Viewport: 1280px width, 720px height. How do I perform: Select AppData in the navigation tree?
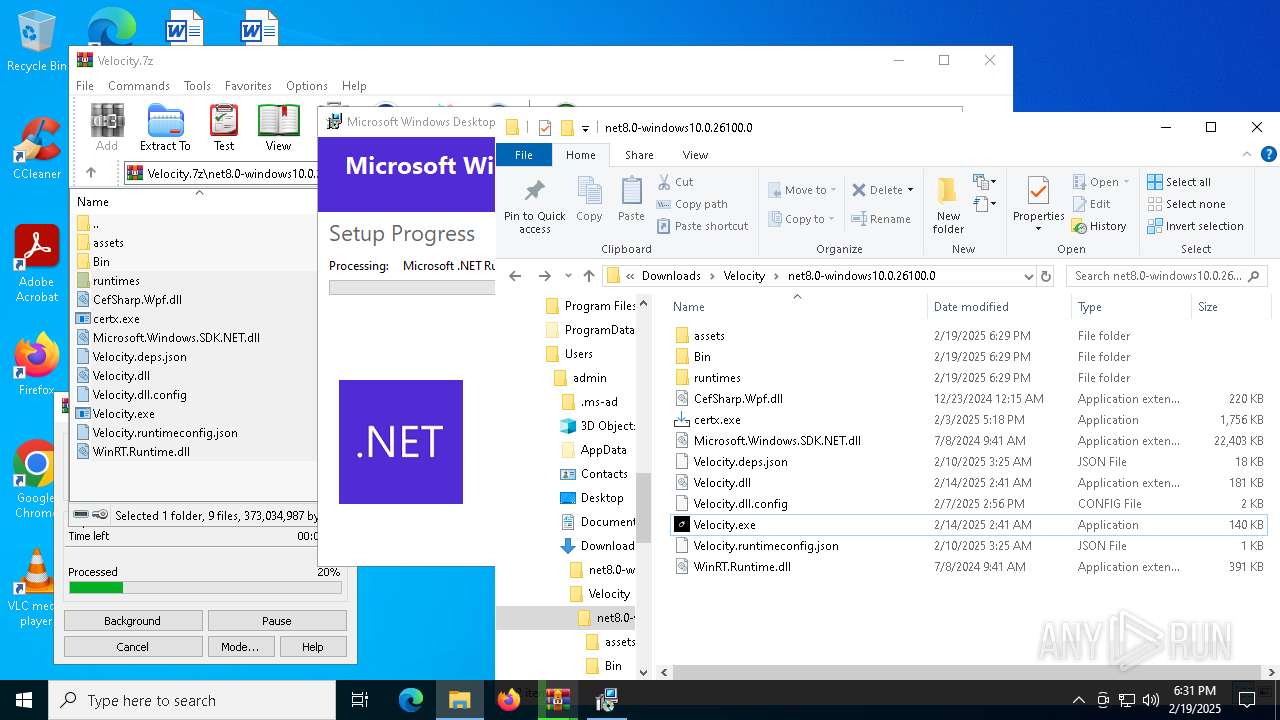603,450
